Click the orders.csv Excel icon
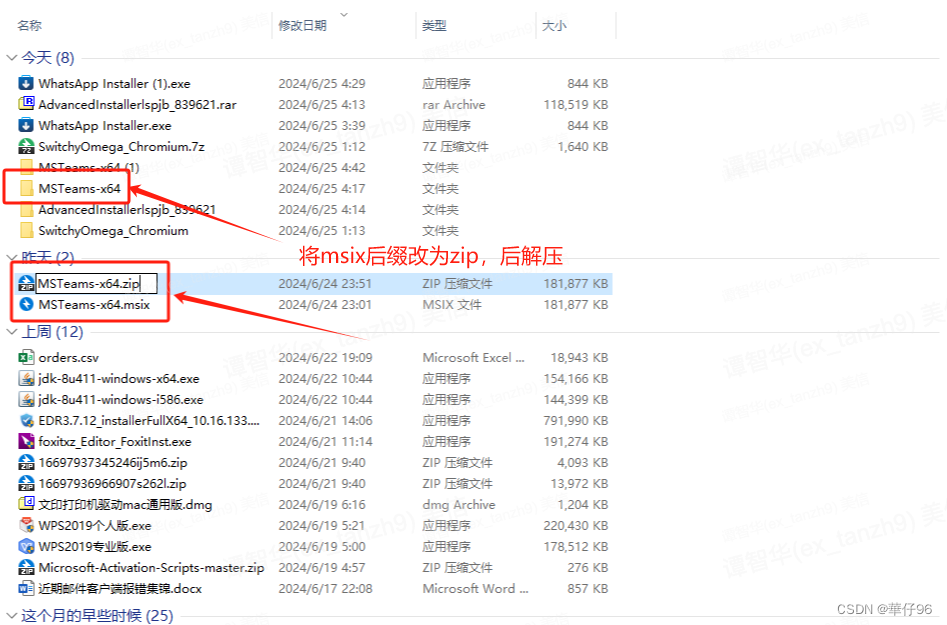Screen dimensions: 947x625 26,357
